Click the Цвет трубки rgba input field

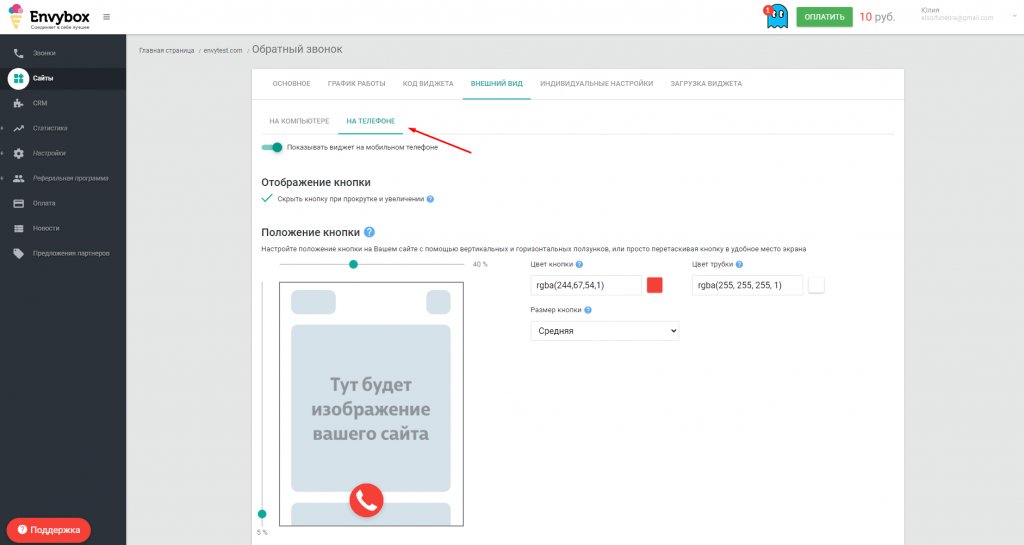pos(747,285)
